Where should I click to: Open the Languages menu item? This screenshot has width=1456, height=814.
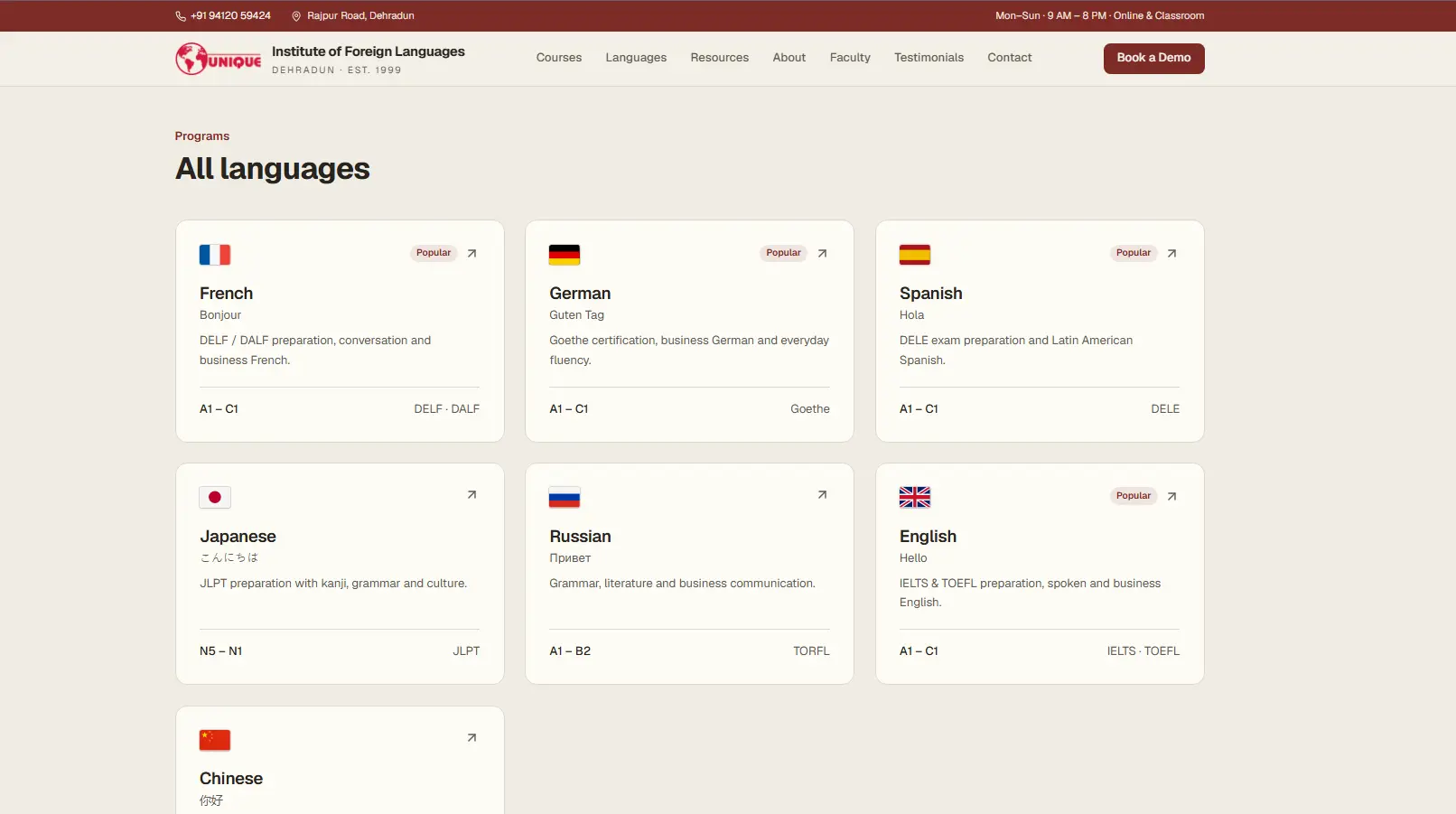pyautogui.click(x=636, y=58)
